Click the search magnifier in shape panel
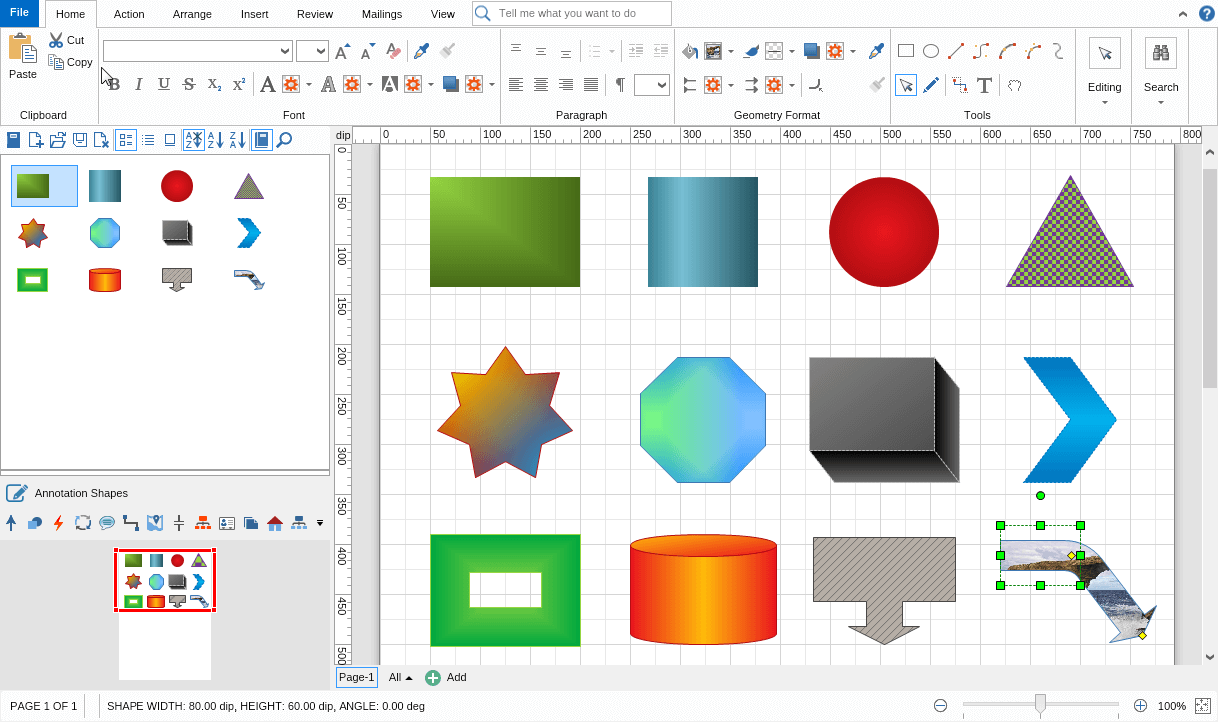Image resolution: width=1218 pixels, height=722 pixels. [284, 140]
